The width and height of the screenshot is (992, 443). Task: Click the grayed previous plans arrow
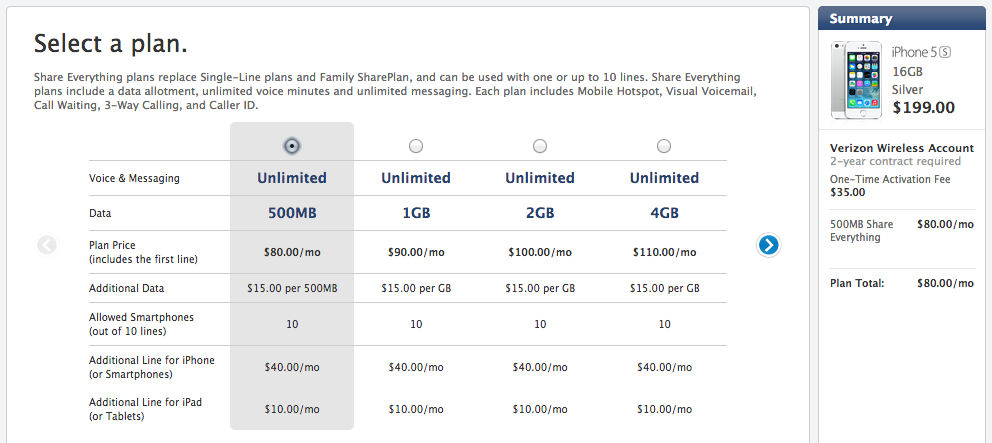point(47,245)
